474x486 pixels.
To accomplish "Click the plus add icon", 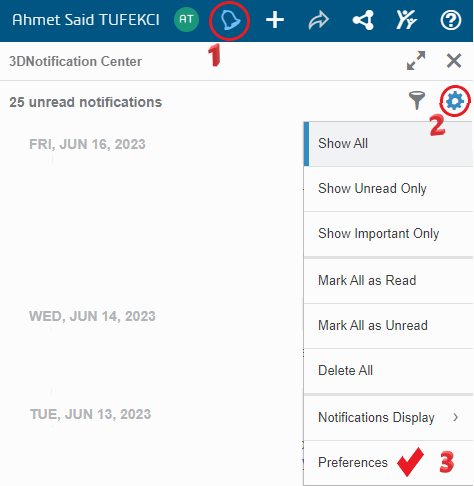I will [x=275, y=20].
